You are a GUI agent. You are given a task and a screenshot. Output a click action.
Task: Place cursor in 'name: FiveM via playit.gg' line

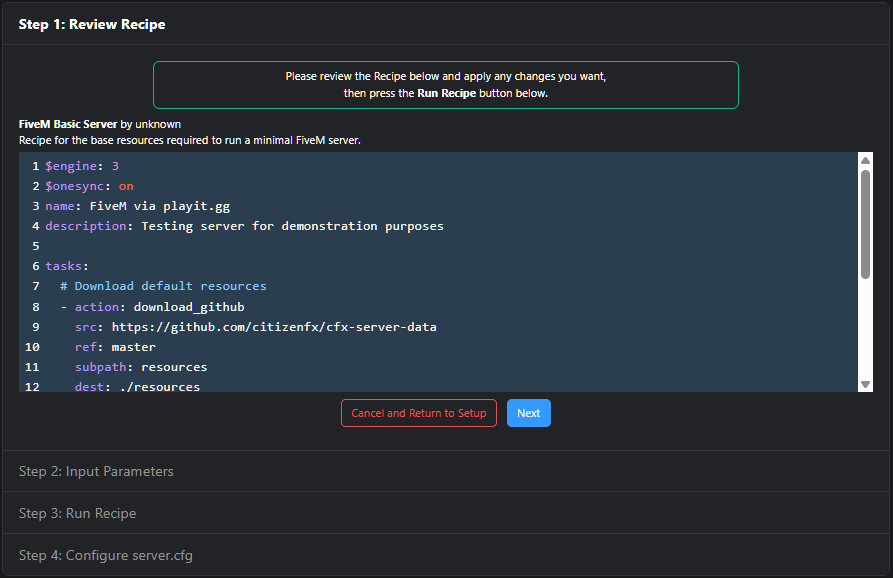click(x=138, y=206)
